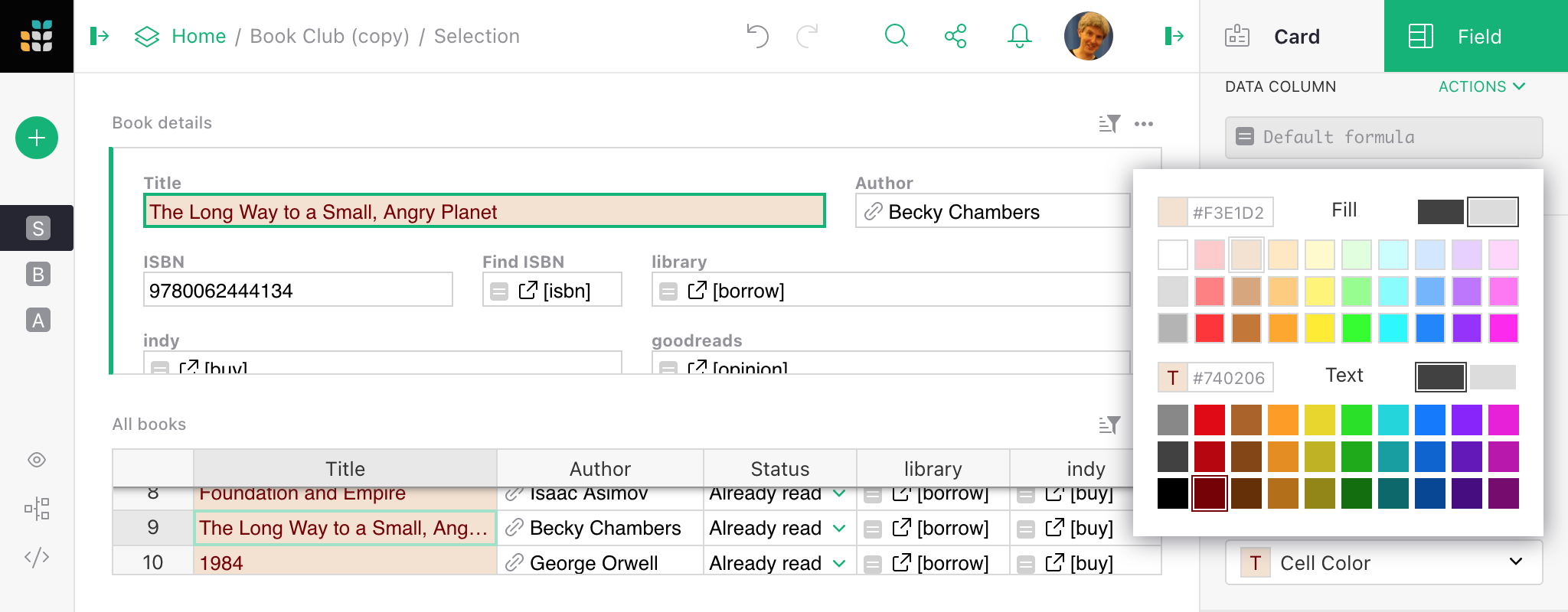
Task: Open Book details three-dot menu
Action: pos(1144,124)
